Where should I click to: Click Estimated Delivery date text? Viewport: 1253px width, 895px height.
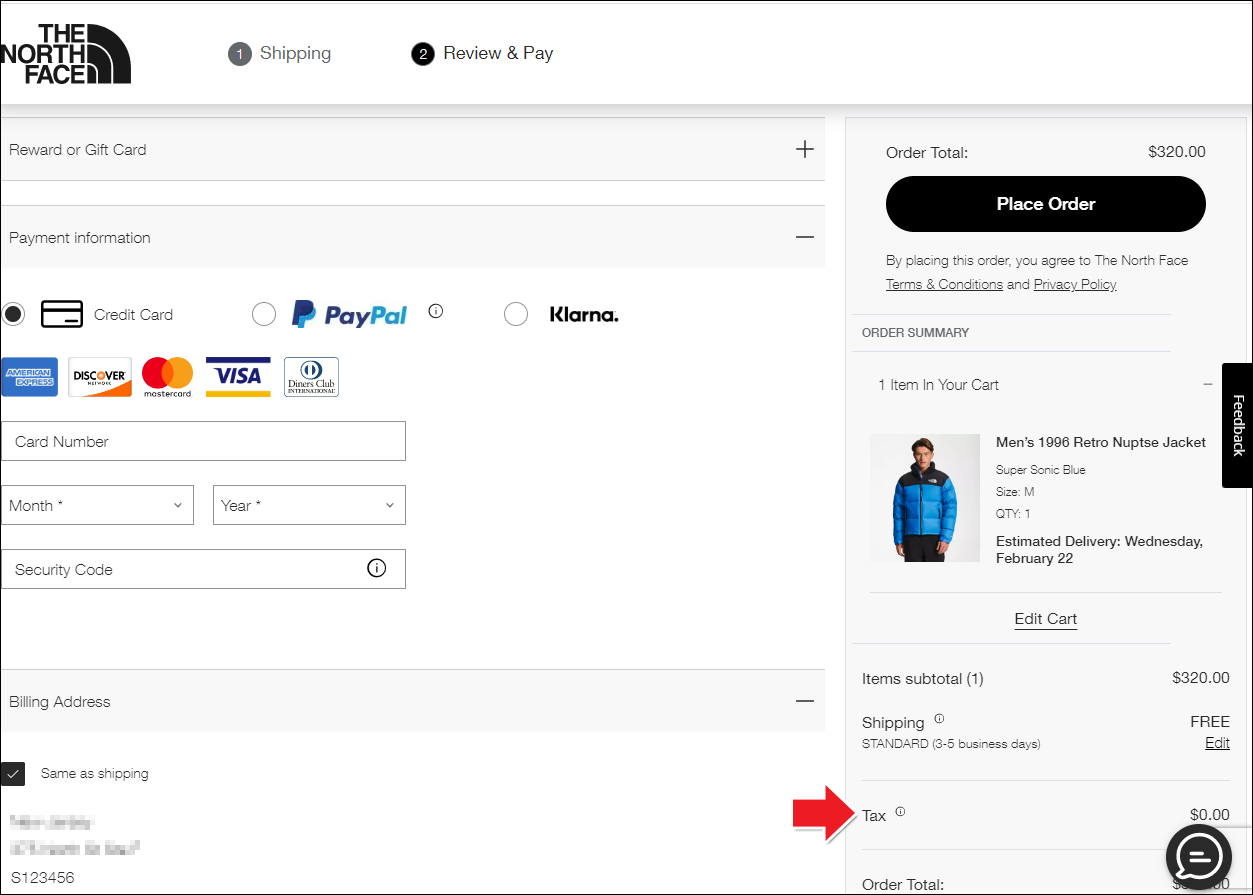click(x=1099, y=549)
